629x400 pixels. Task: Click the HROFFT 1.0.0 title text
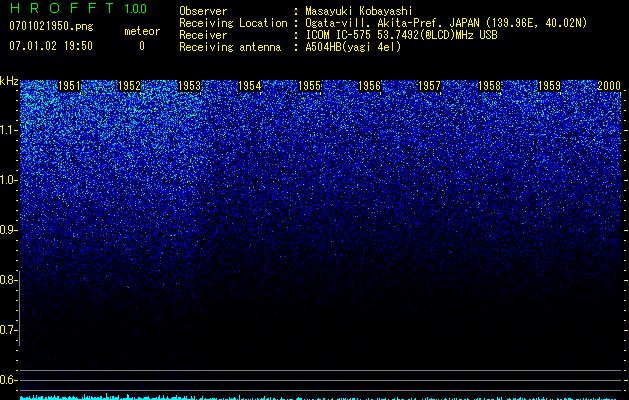point(78,8)
